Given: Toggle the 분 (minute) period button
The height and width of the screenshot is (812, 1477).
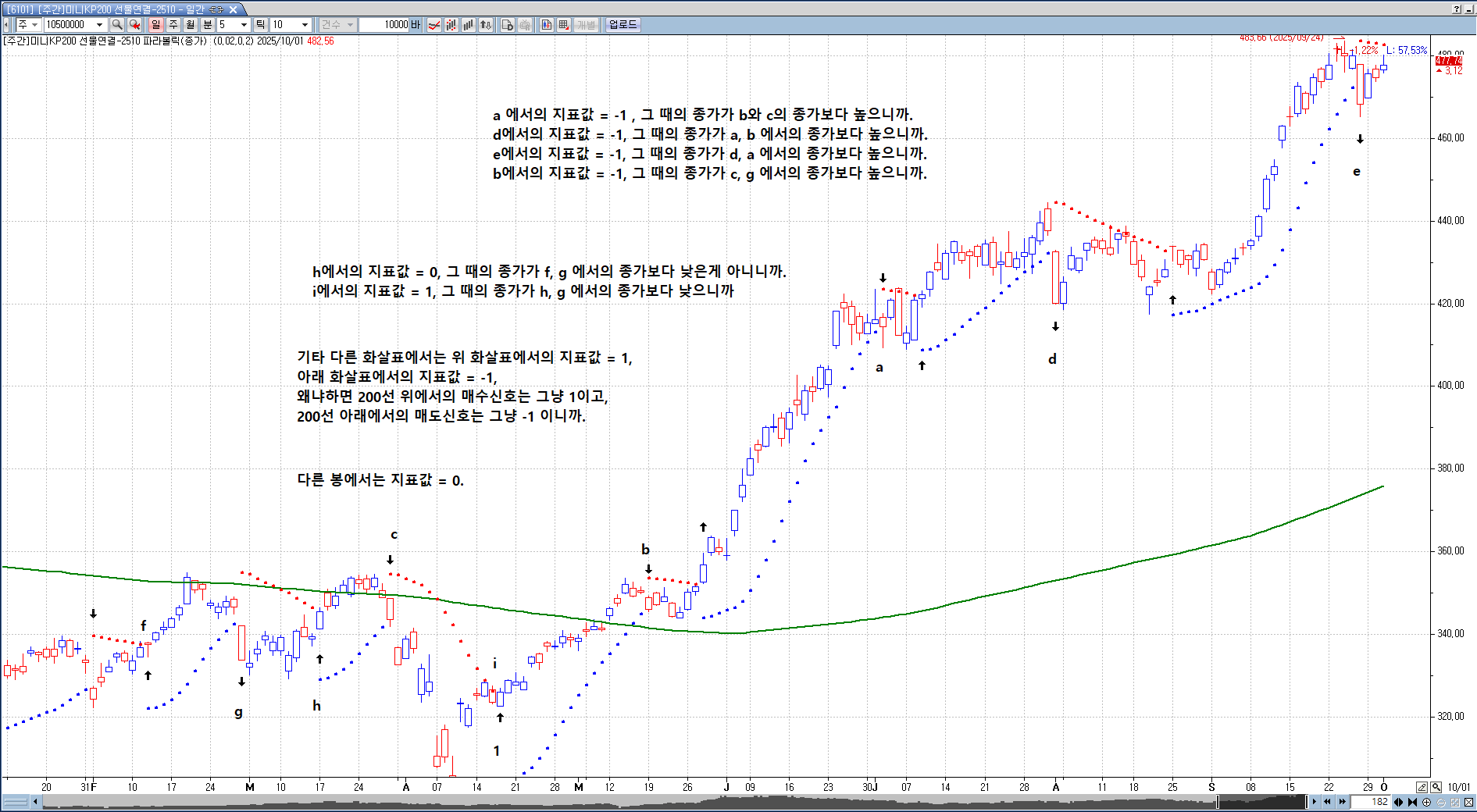Looking at the screenshot, I should 207,25.
